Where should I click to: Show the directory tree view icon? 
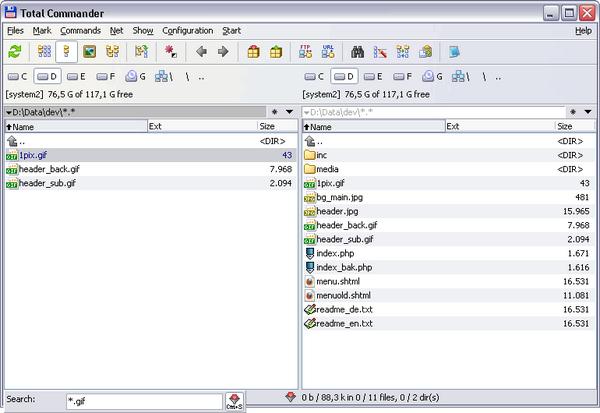point(112,52)
